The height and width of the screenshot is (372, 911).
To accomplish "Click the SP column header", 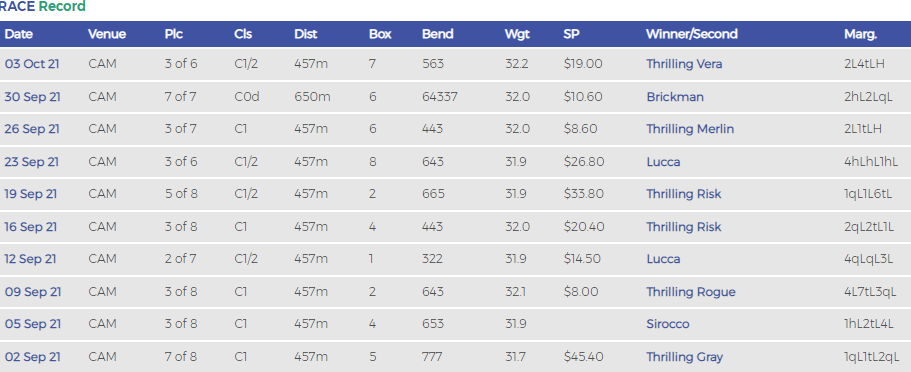I will [x=571, y=34].
